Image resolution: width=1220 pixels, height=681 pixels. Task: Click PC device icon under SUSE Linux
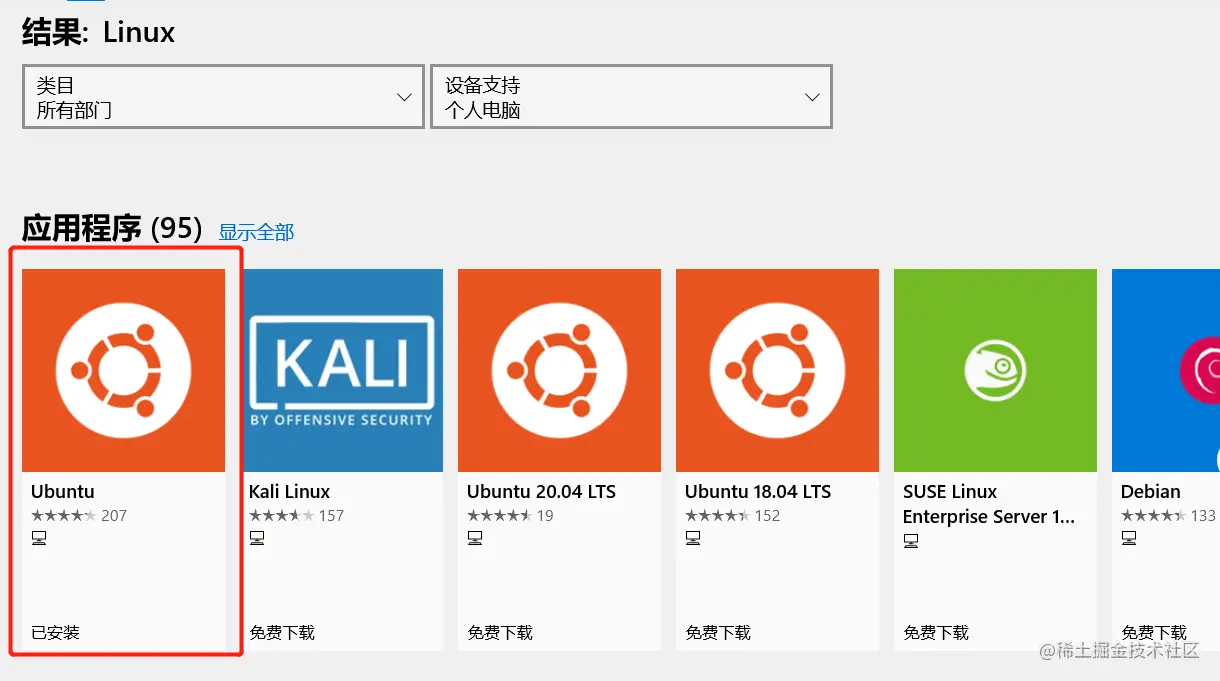pyautogui.click(x=911, y=541)
